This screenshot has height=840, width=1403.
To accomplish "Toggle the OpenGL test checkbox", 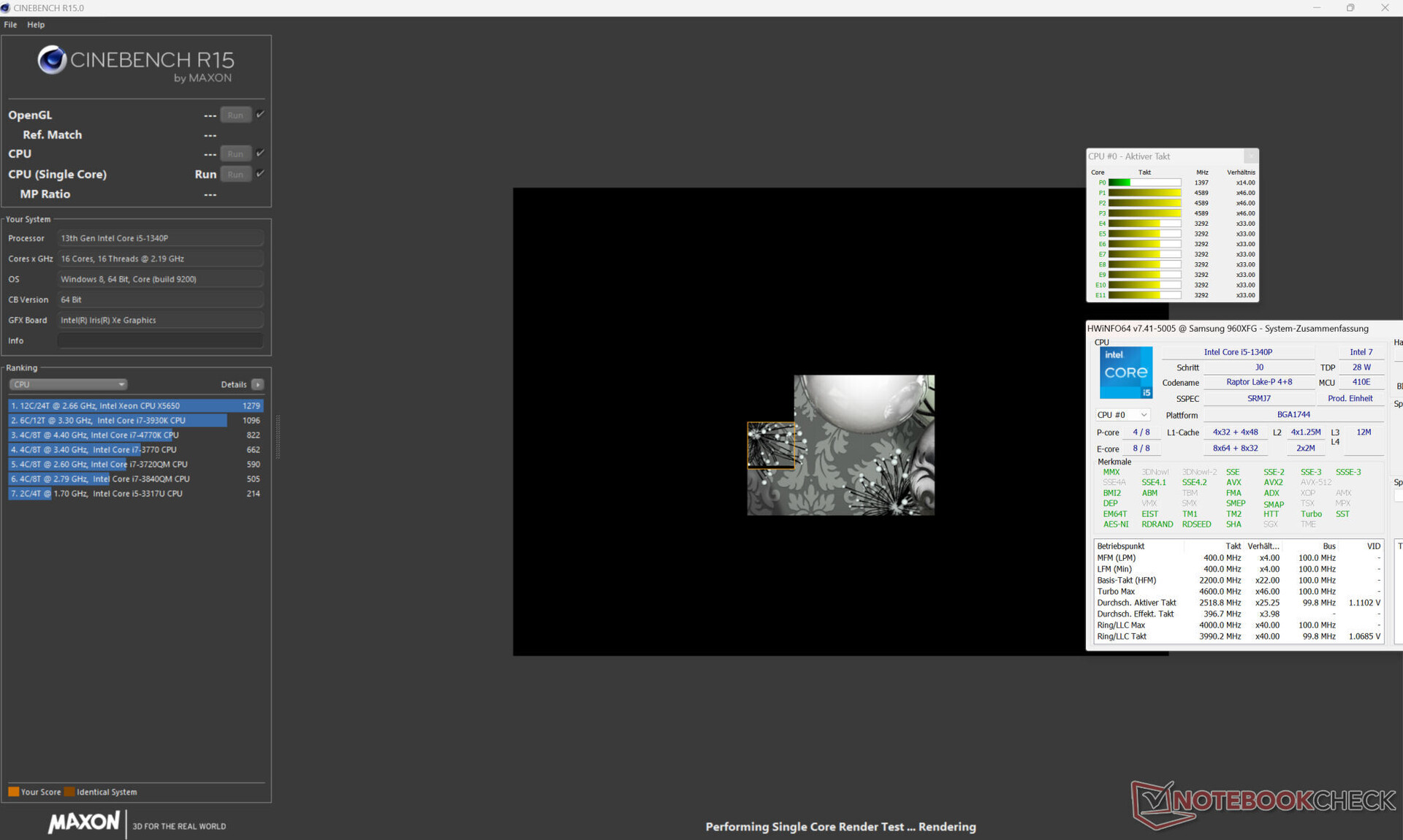I will (x=260, y=115).
